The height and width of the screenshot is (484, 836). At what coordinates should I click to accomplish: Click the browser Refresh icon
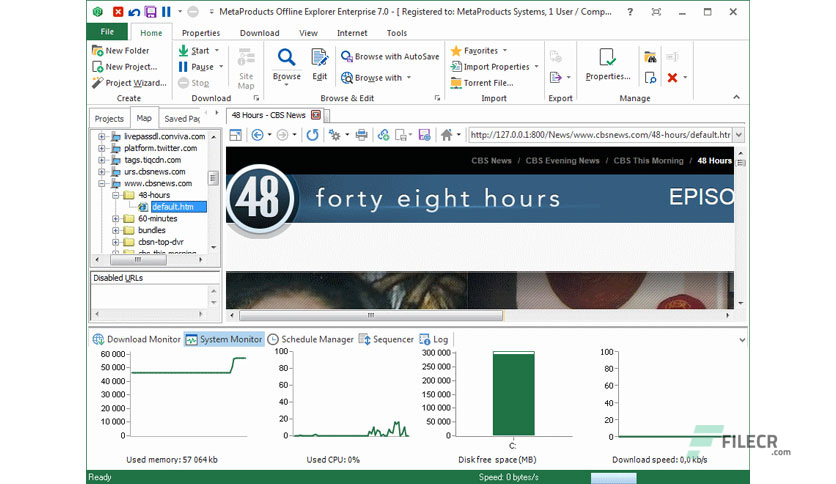(x=312, y=135)
